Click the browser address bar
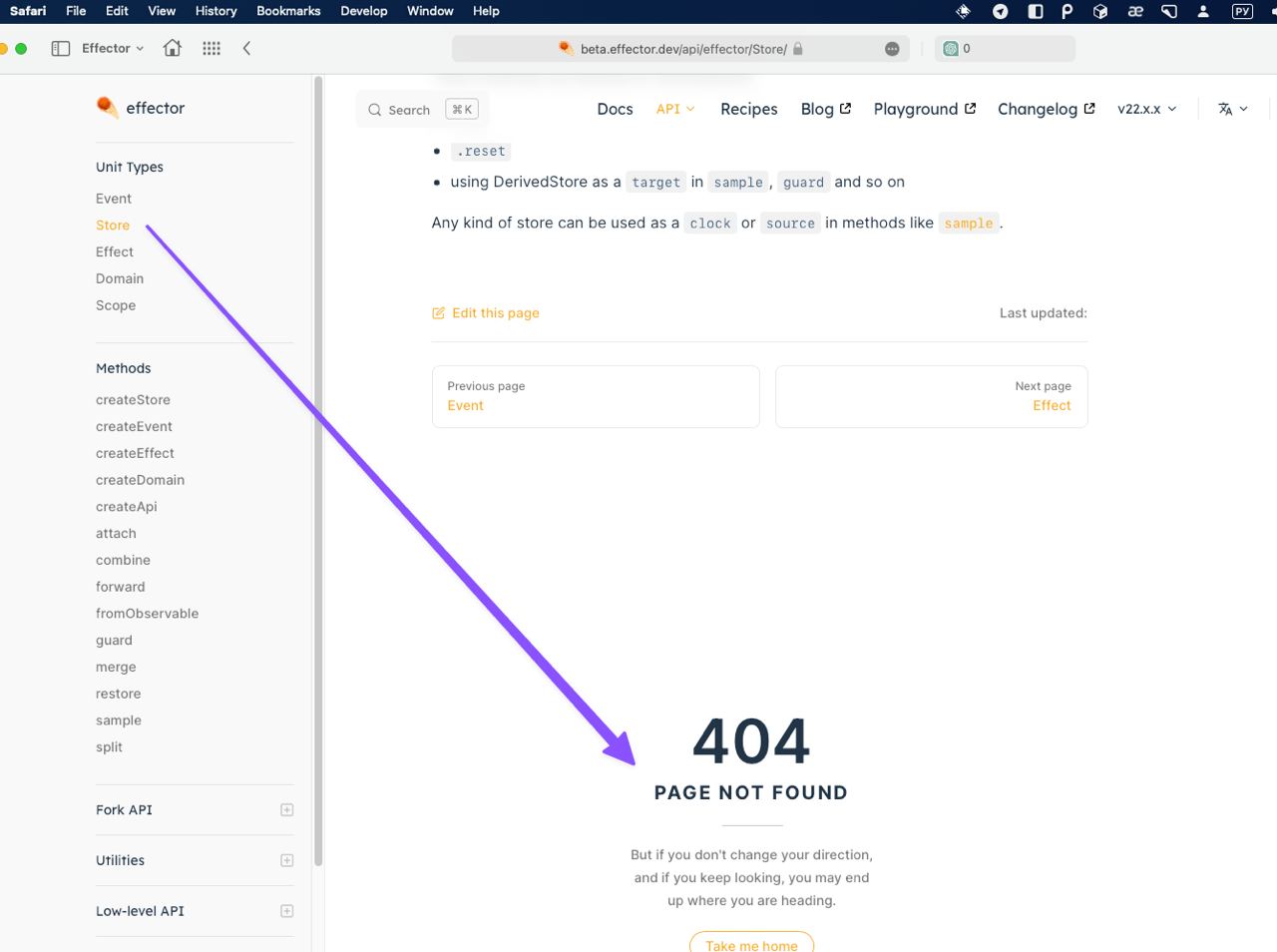 pyautogui.click(x=681, y=48)
